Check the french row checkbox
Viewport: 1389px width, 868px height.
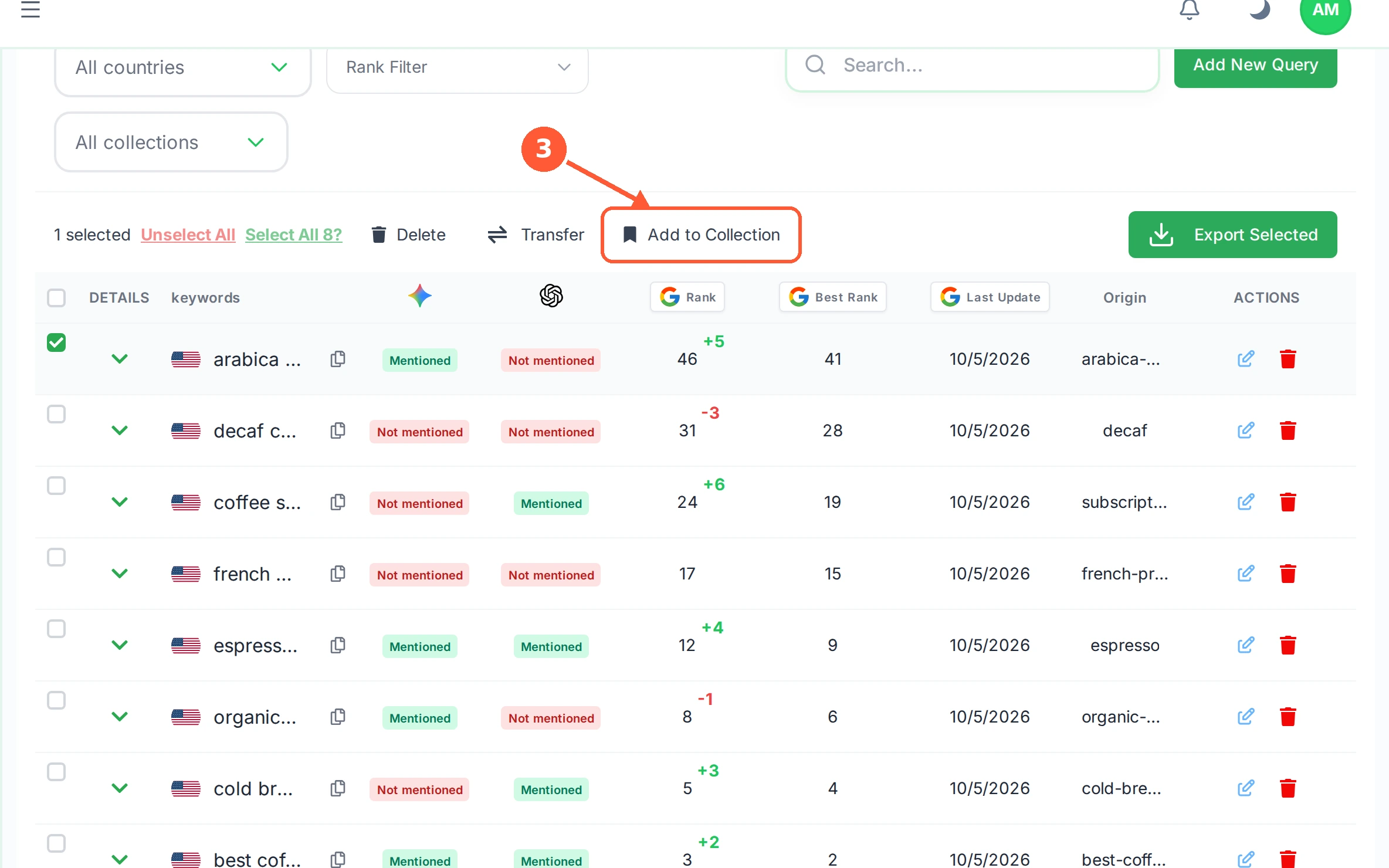click(56, 557)
